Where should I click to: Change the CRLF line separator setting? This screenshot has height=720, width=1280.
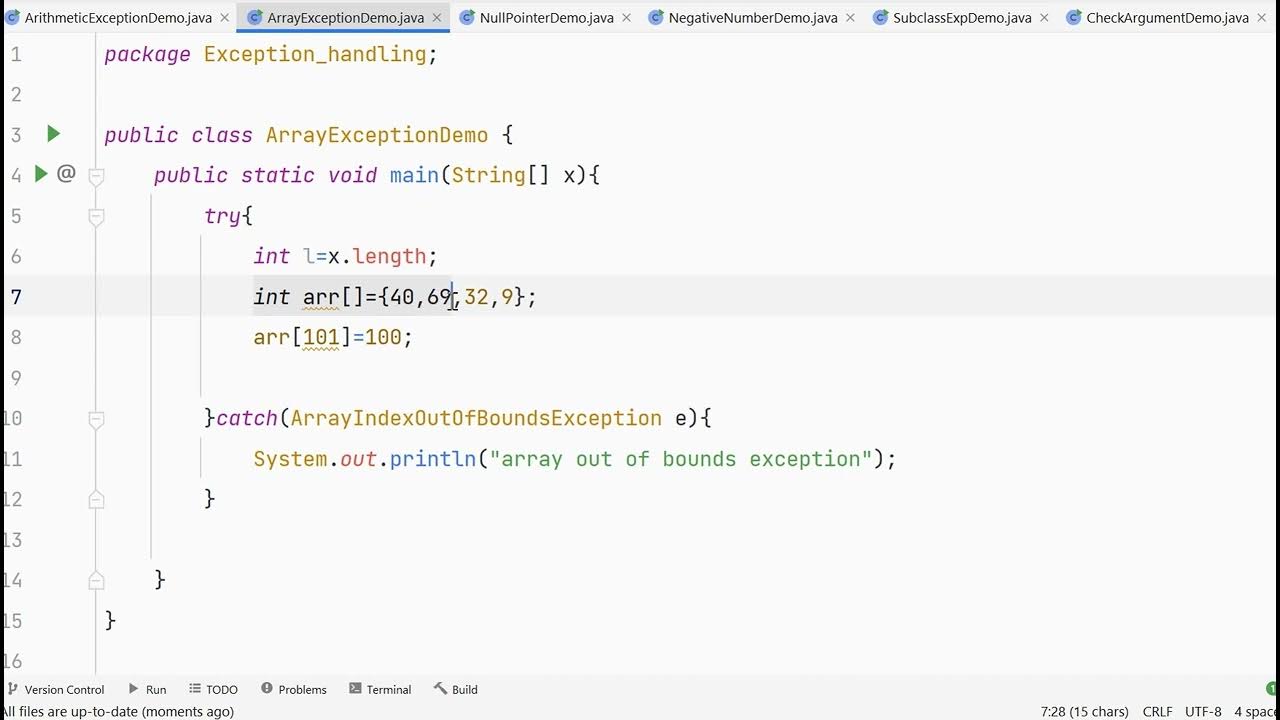click(1157, 712)
